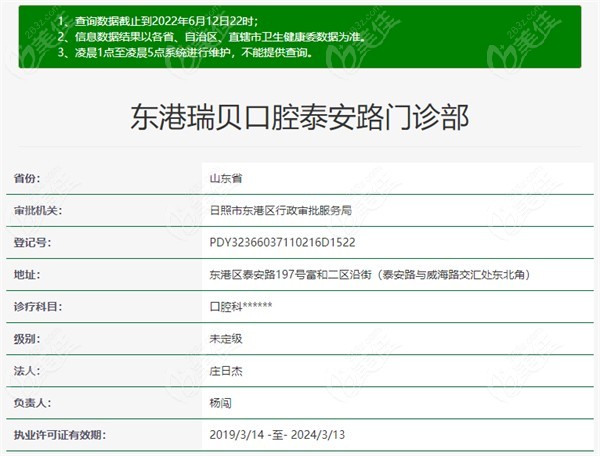This screenshot has height=456, width=600.
Task: Select the value 山东省
Action: (226, 178)
